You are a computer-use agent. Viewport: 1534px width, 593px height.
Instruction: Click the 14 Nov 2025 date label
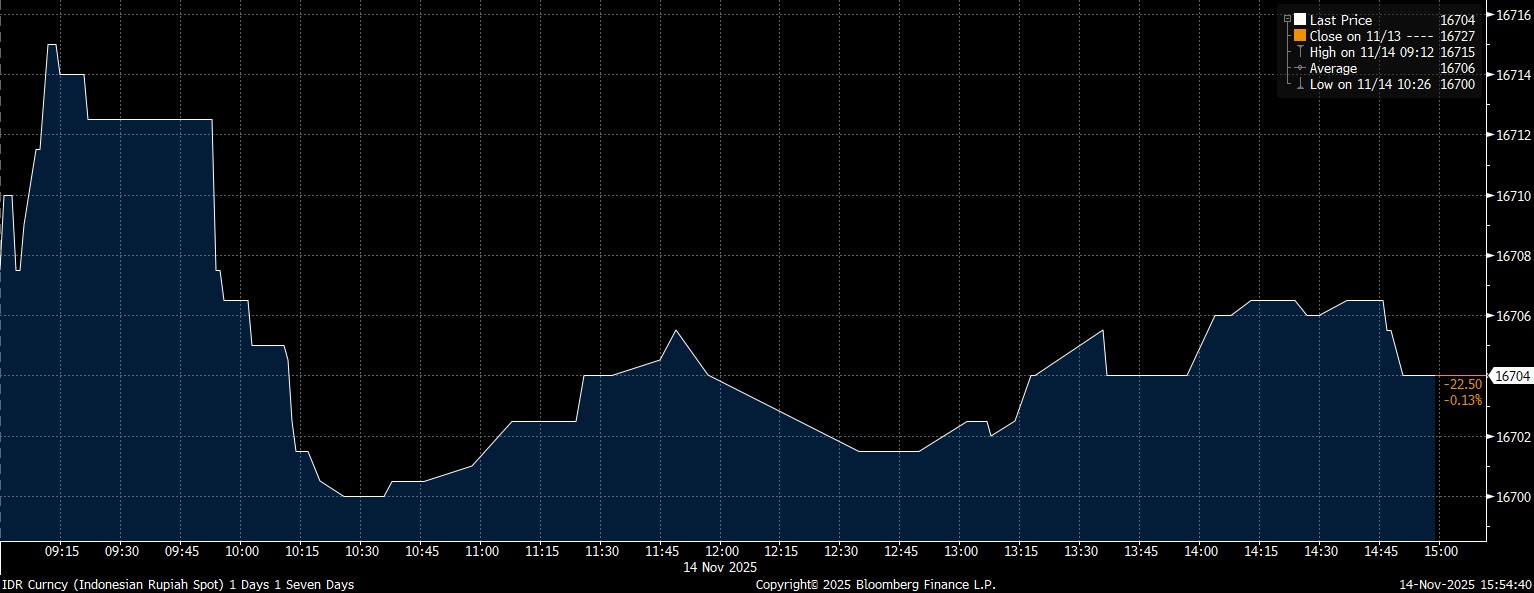(721, 567)
